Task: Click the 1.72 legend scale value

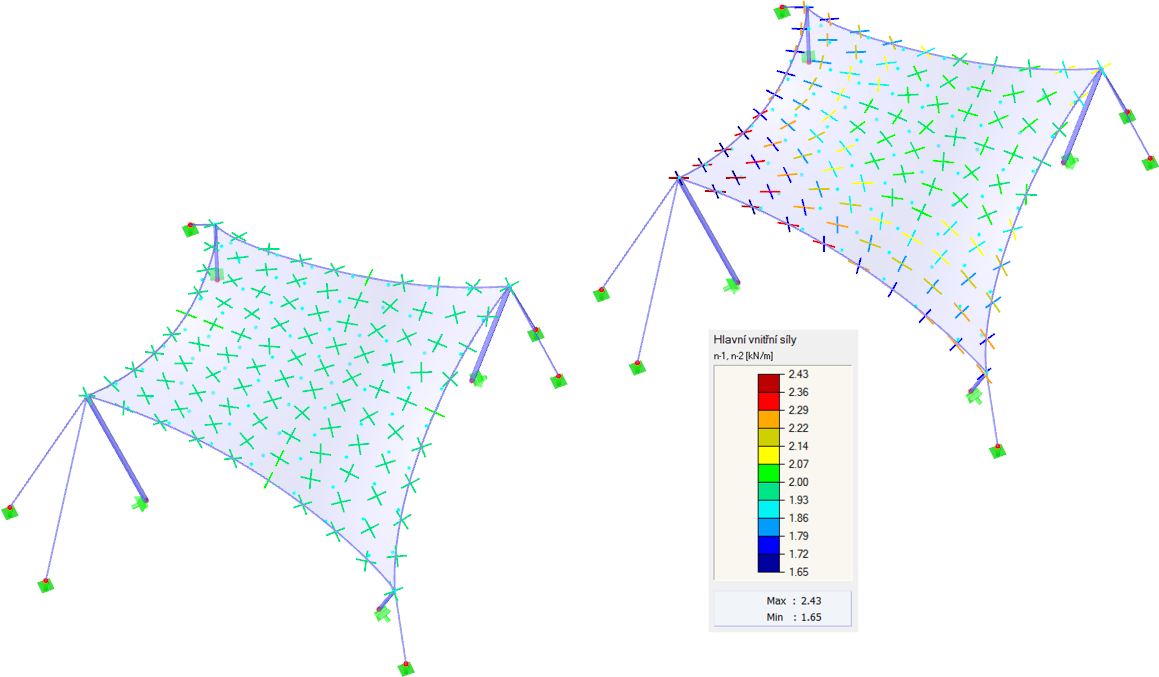Action: click(x=798, y=554)
